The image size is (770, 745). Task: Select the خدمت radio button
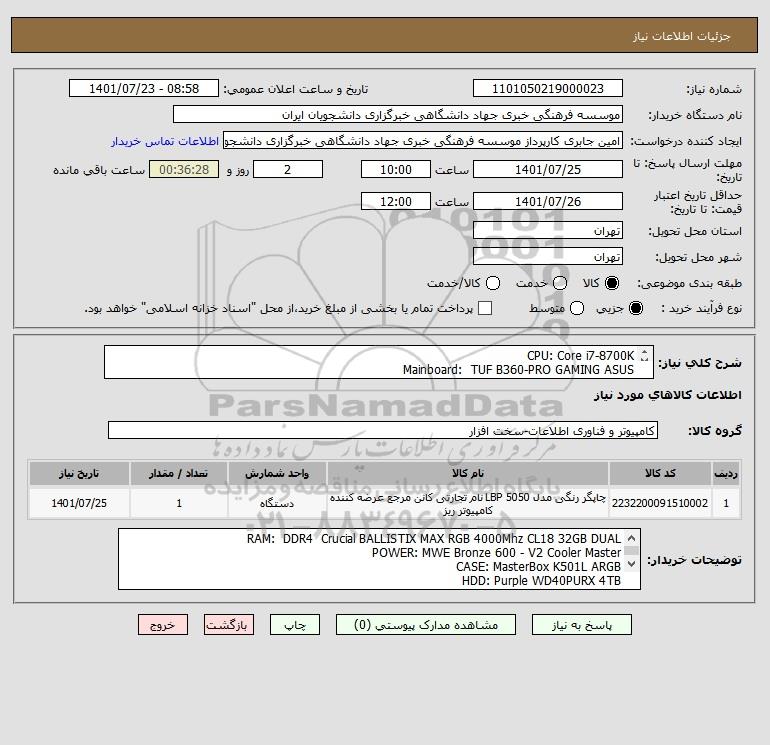coord(560,283)
